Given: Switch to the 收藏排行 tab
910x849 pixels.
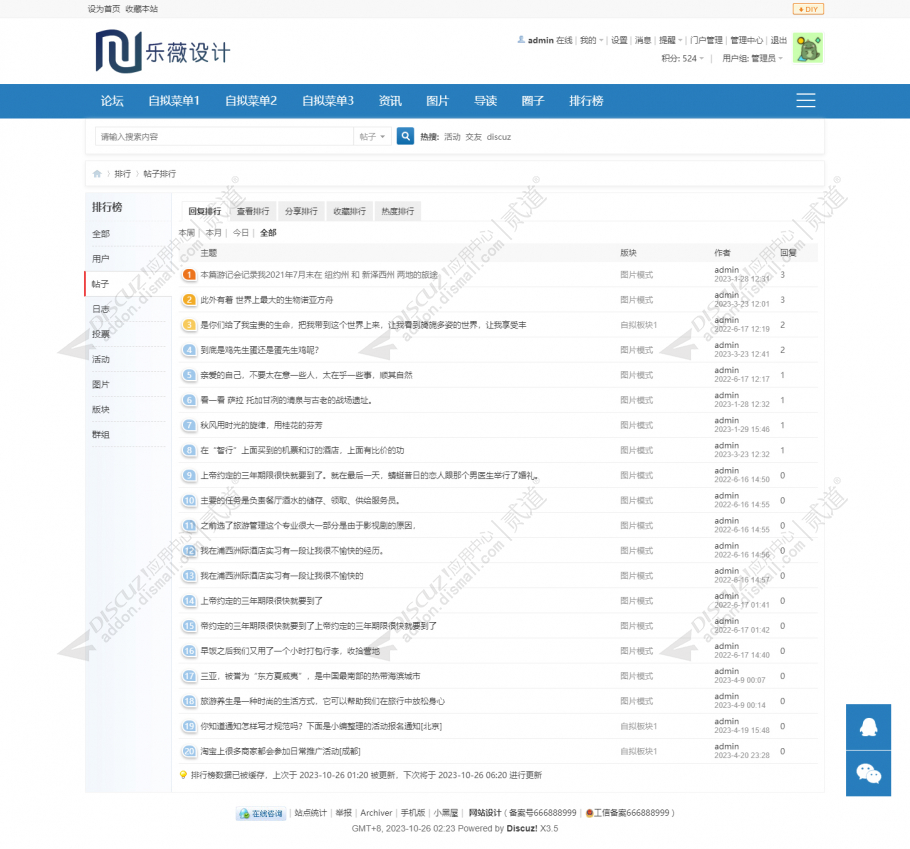Looking at the screenshot, I should tap(349, 211).
